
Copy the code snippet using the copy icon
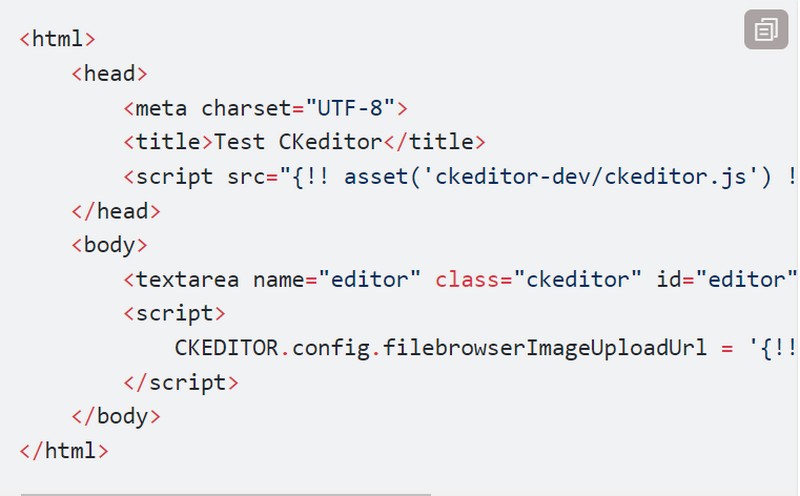[766, 30]
